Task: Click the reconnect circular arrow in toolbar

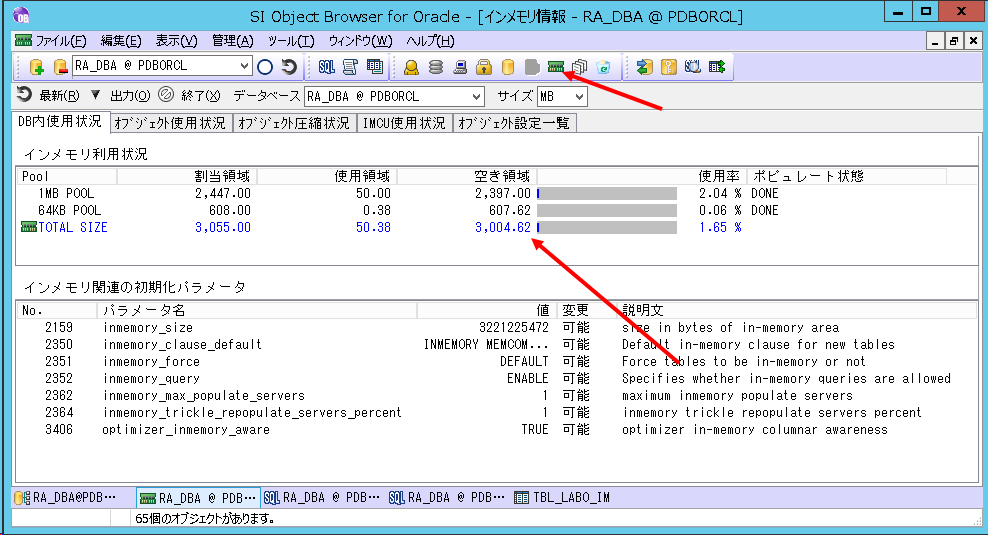Action: (289, 67)
